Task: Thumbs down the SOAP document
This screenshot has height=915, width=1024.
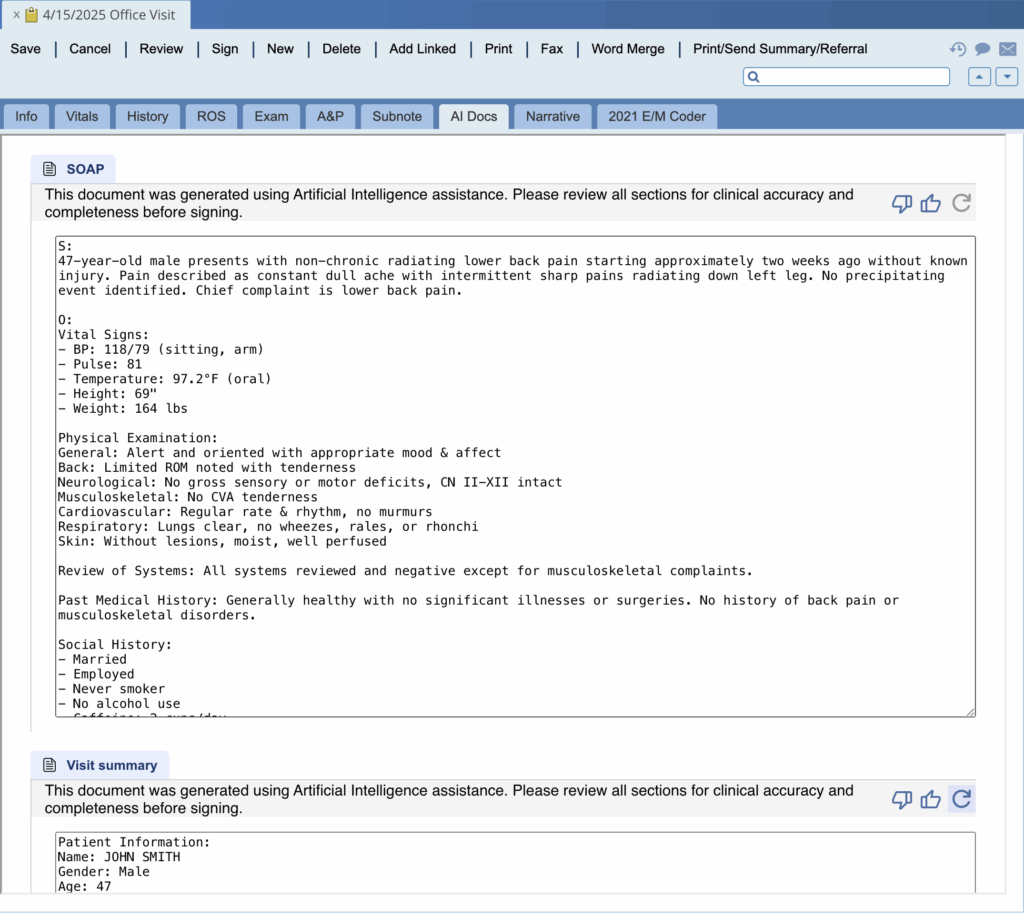Action: coord(901,203)
